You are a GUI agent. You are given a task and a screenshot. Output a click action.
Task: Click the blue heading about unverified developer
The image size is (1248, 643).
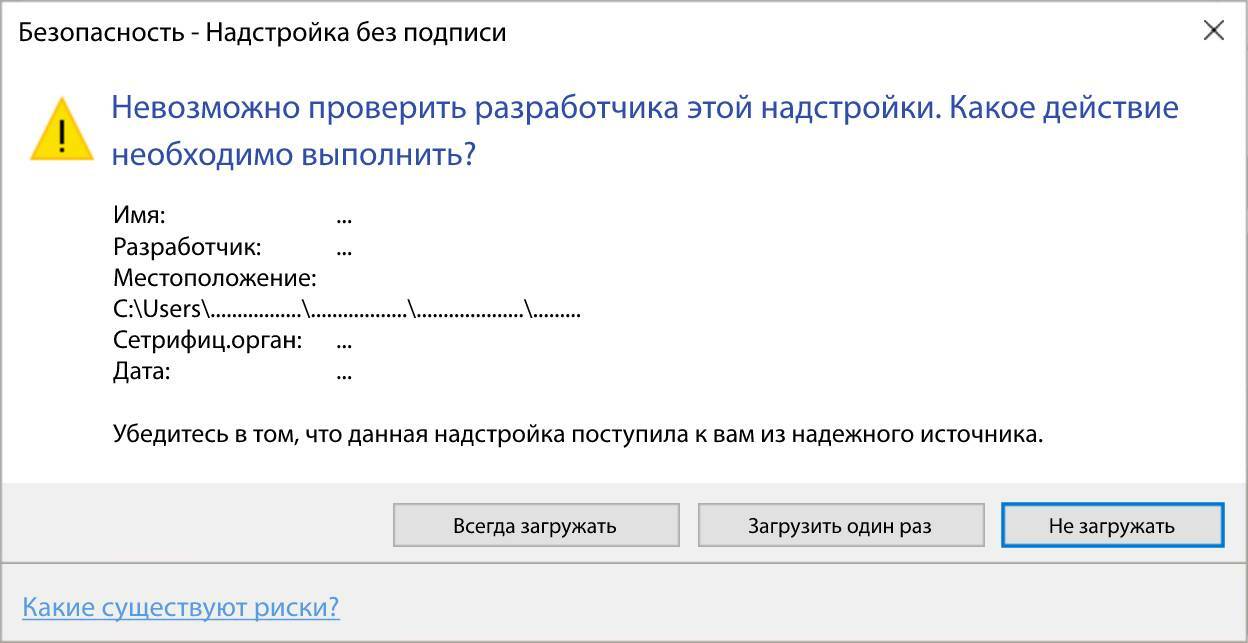644,107
